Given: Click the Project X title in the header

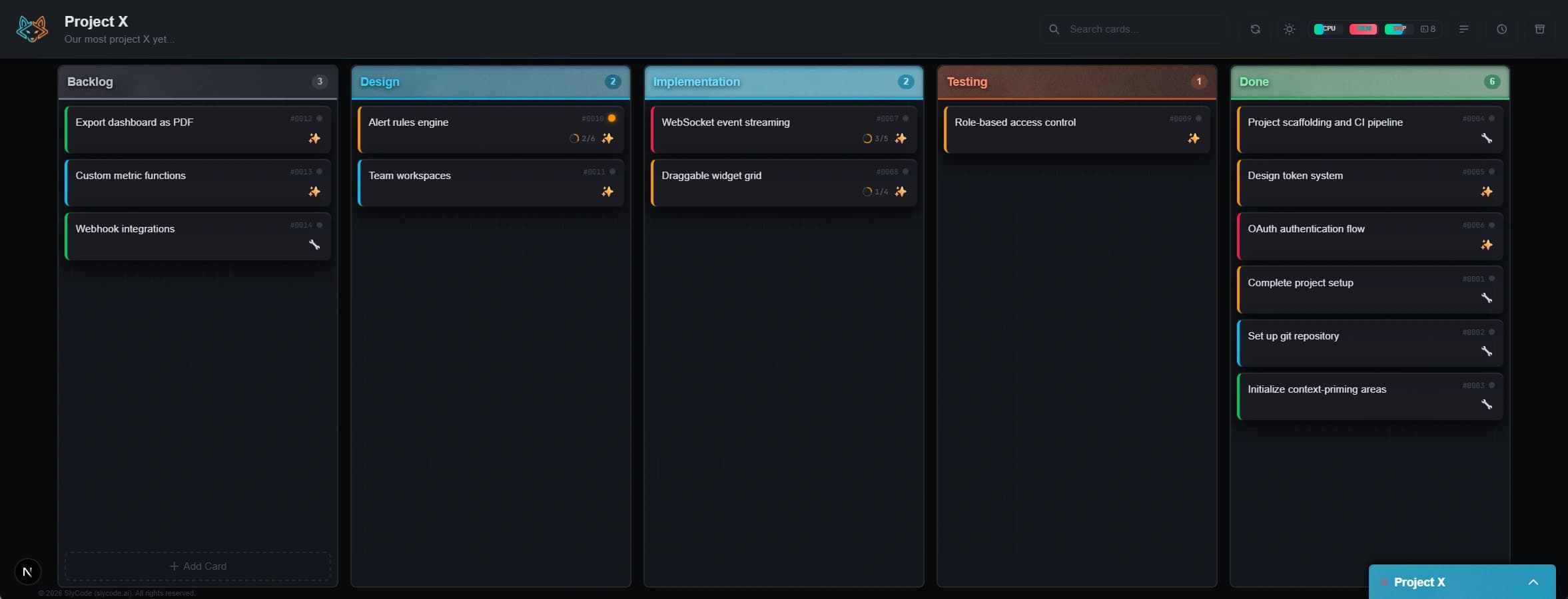Looking at the screenshot, I should tap(96, 21).
